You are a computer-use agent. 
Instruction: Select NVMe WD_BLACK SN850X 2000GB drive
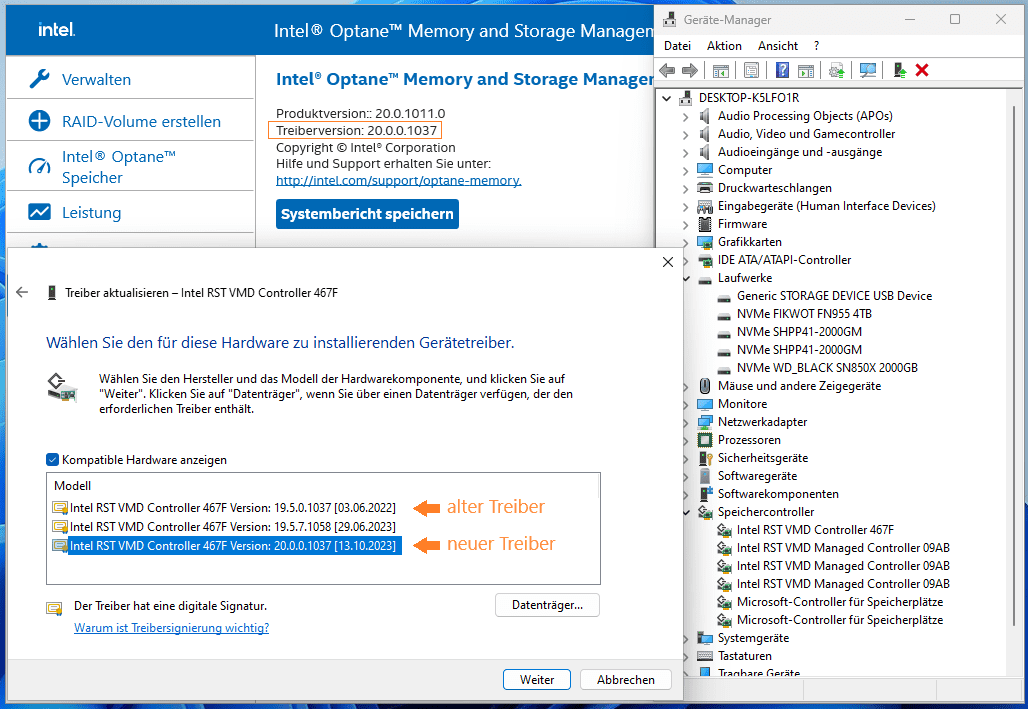[827, 368]
